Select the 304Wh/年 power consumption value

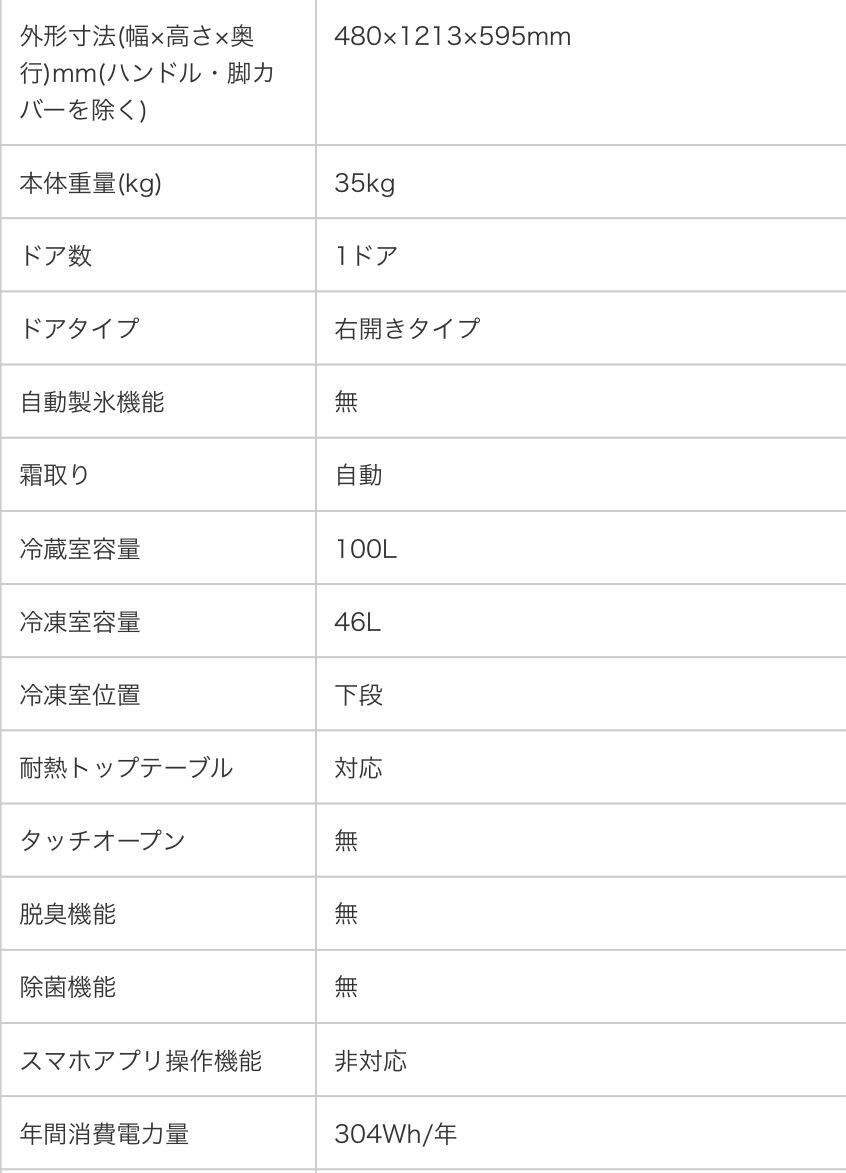coord(395,1134)
